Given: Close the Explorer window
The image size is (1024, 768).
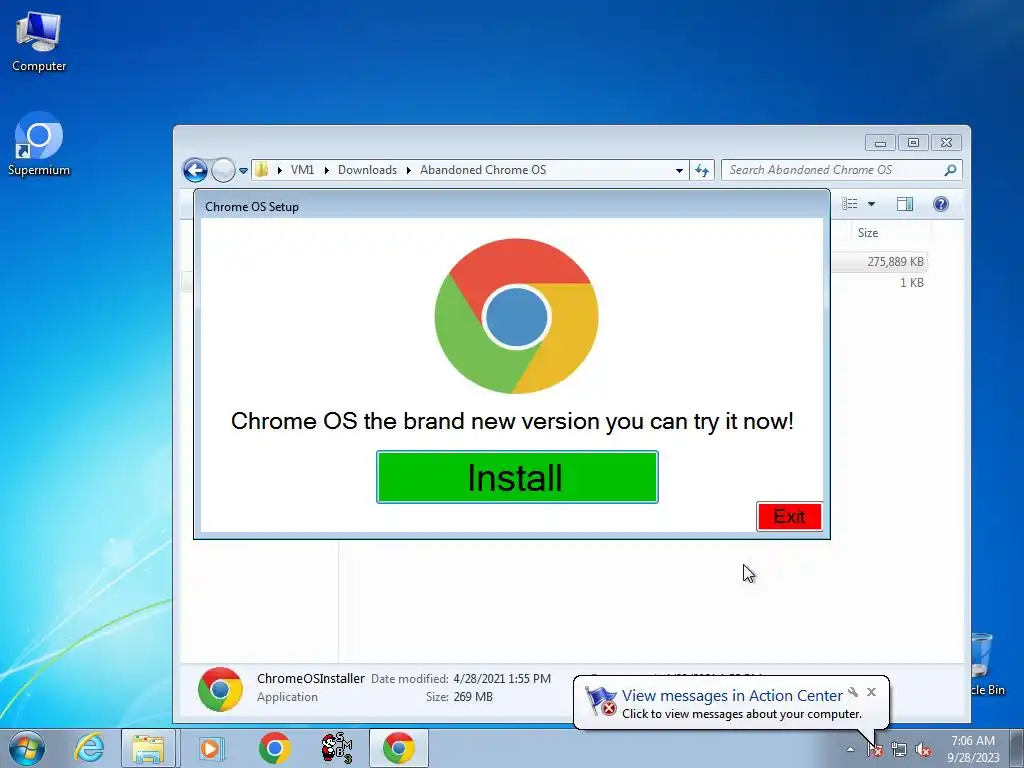Looking at the screenshot, I should pyautogui.click(x=946, y=142).
